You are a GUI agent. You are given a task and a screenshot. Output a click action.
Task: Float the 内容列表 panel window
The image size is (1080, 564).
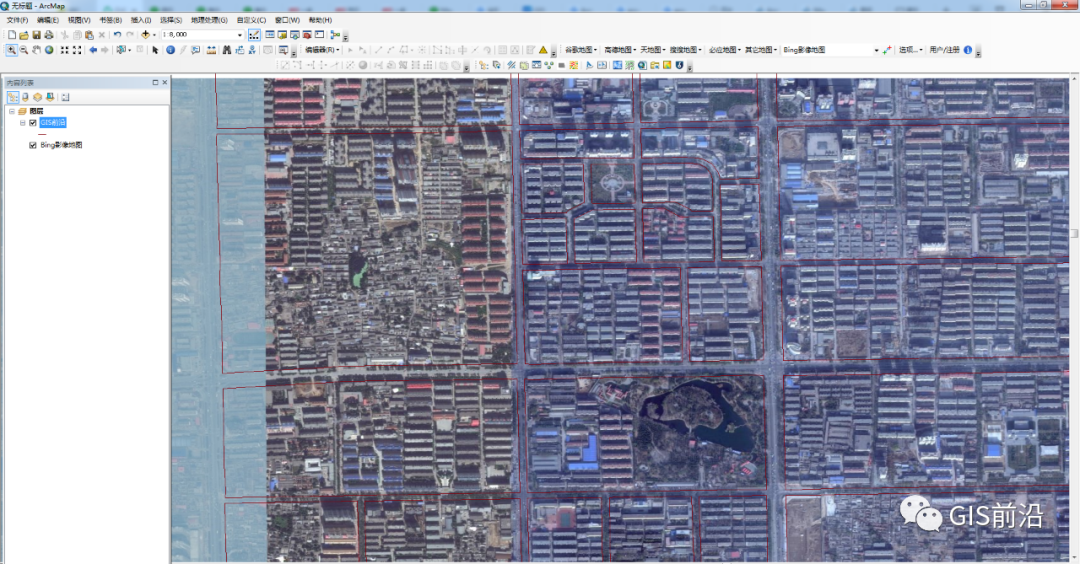pos(155,82)
